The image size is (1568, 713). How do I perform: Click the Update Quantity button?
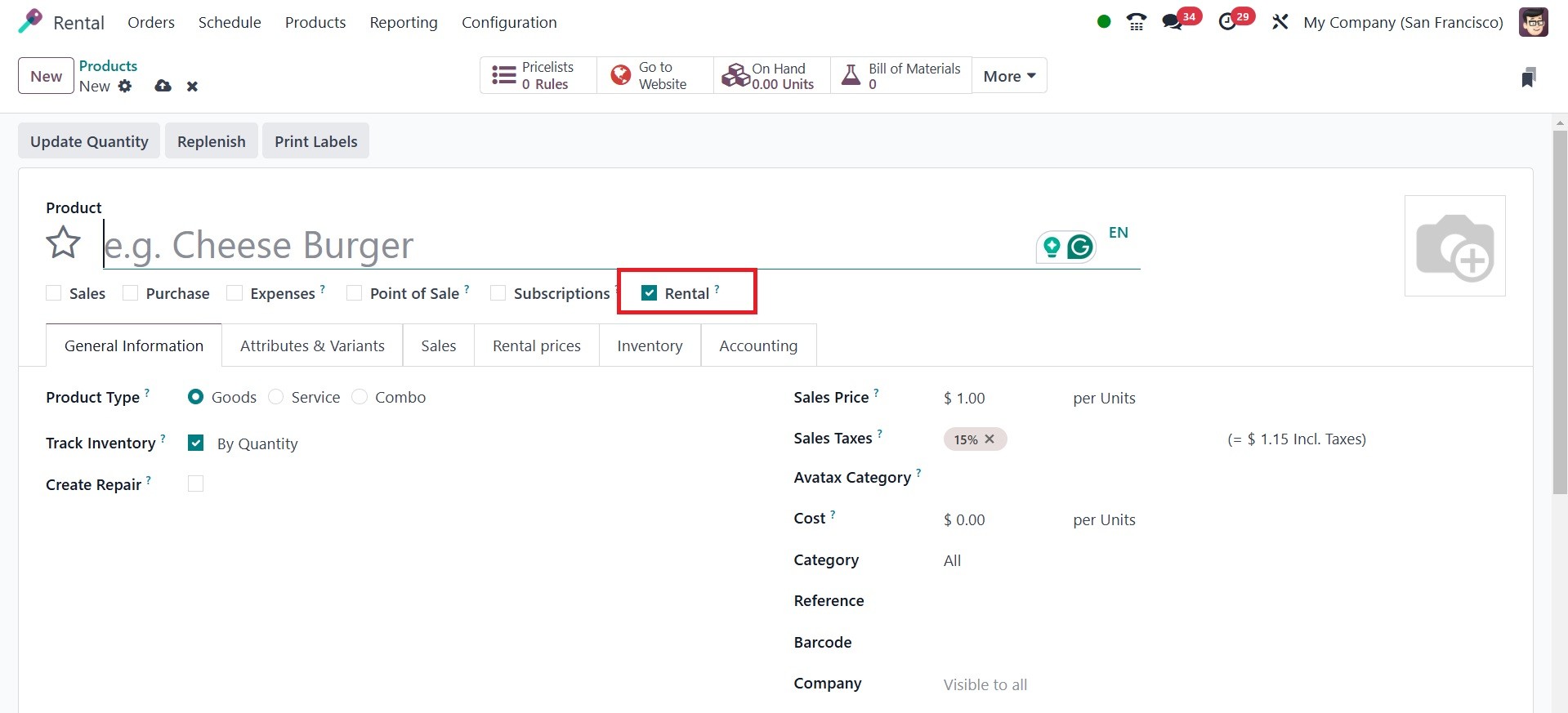pos(89,141)
